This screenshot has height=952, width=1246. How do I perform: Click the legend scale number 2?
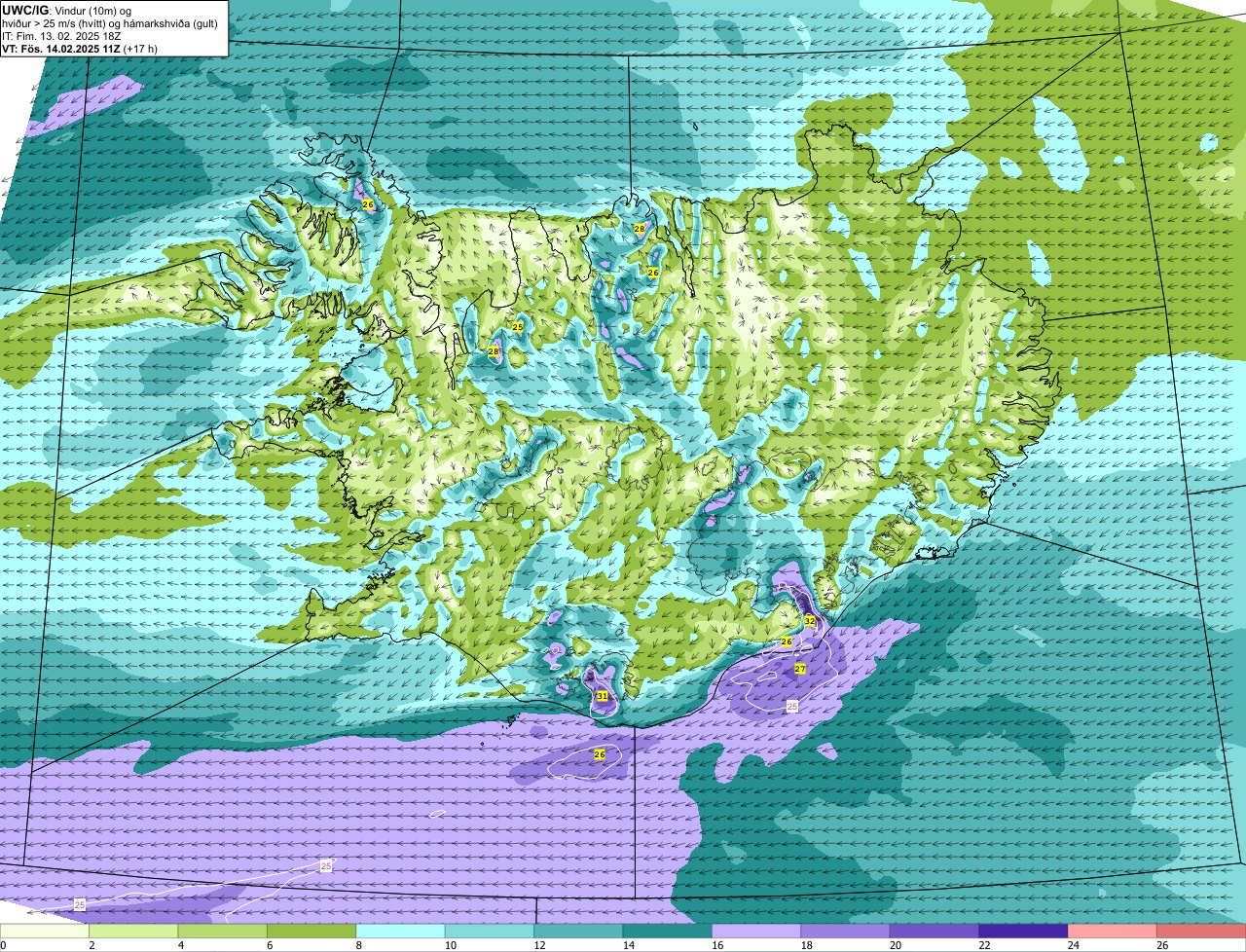click(x=91, y=945)
